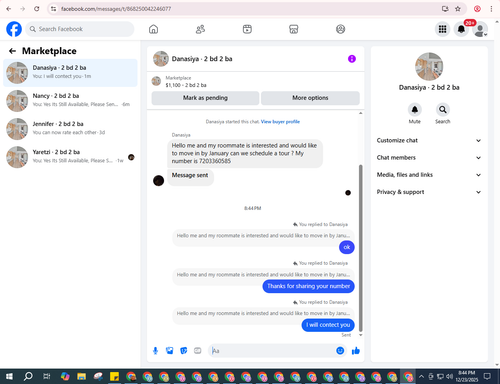
Task: Click the Search Facebook field
Action: [x=80, y=29]
